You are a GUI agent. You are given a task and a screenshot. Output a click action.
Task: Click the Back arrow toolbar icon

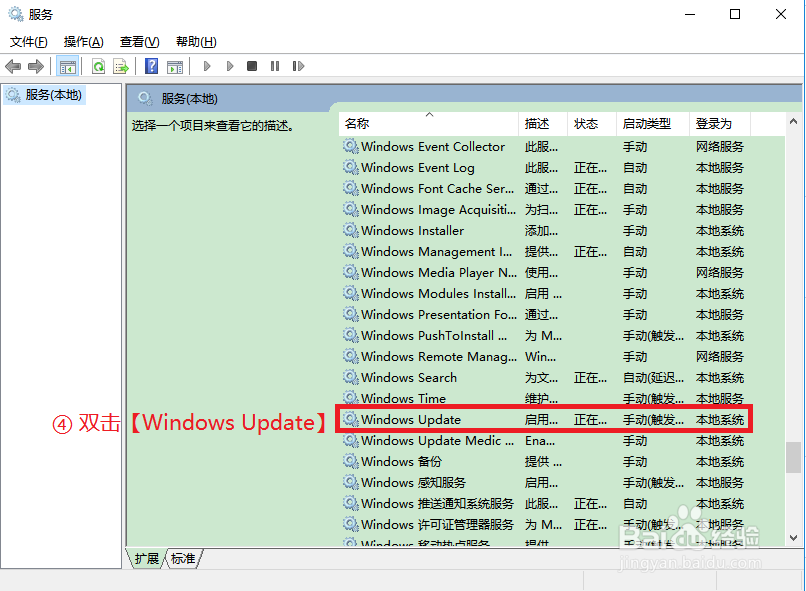tap(13, 66)
